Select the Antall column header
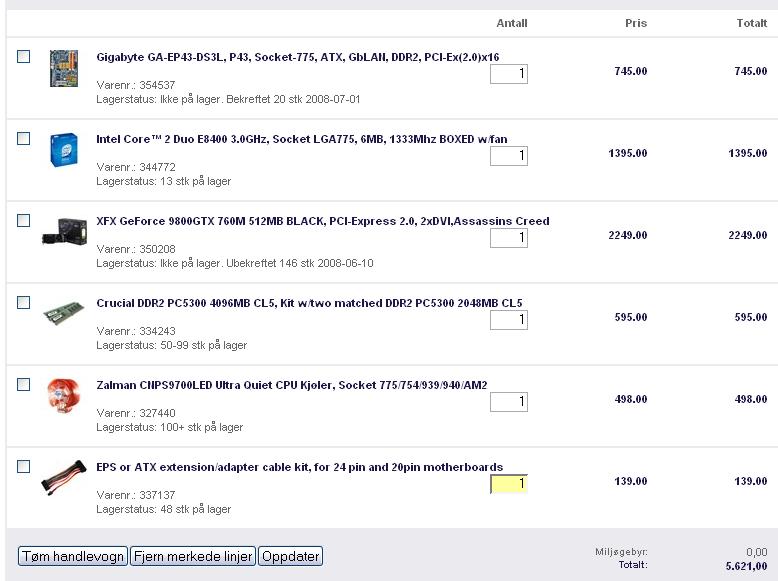 512,23
